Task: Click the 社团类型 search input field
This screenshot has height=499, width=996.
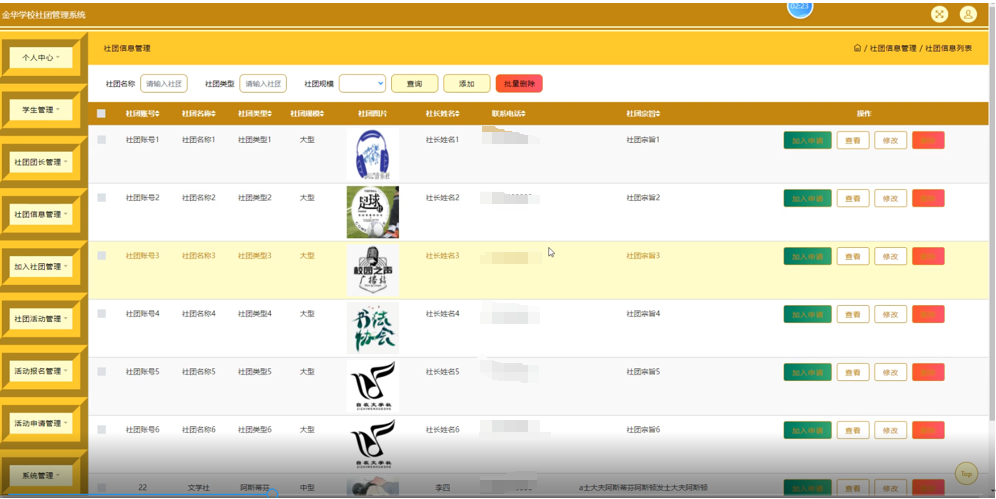Action: pyautogui.click(x=263, y=83)
